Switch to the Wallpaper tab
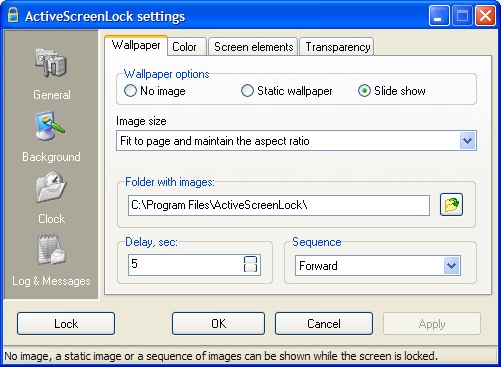Screen dimensions: 501x367 pyautogui.click(x=136, y=45)
